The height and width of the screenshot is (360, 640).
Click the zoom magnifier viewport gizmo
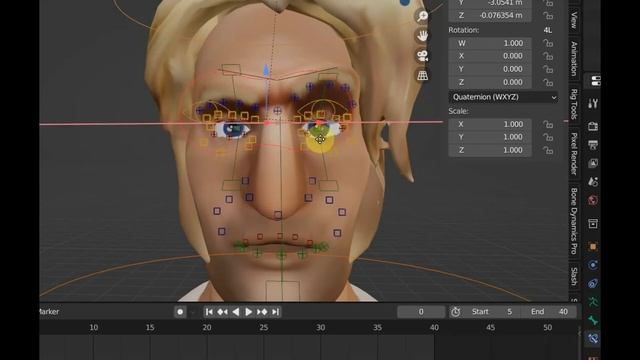click(x=422, y=16)
